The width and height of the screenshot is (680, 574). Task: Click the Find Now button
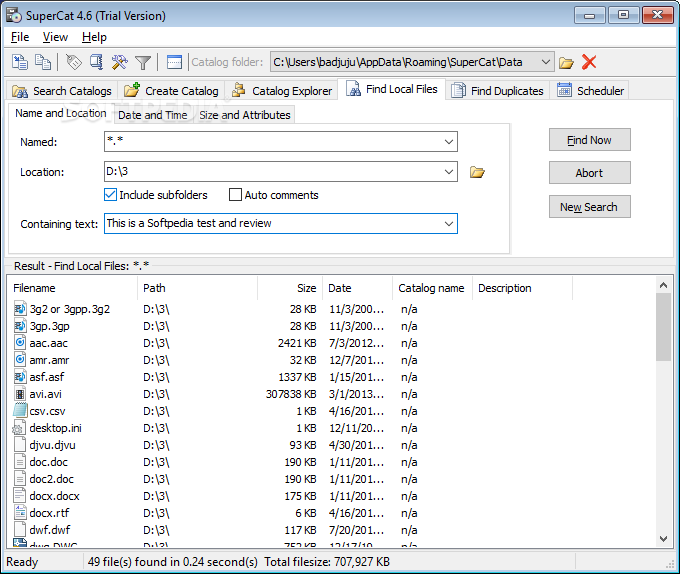coord(589,140)
